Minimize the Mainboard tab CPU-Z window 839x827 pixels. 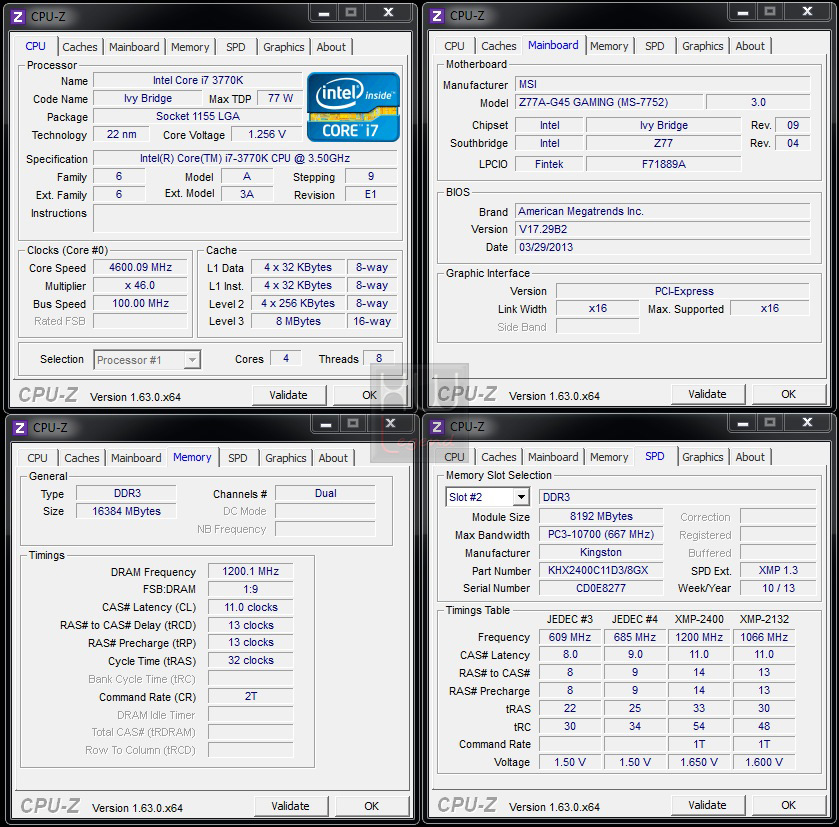(743, 13)
